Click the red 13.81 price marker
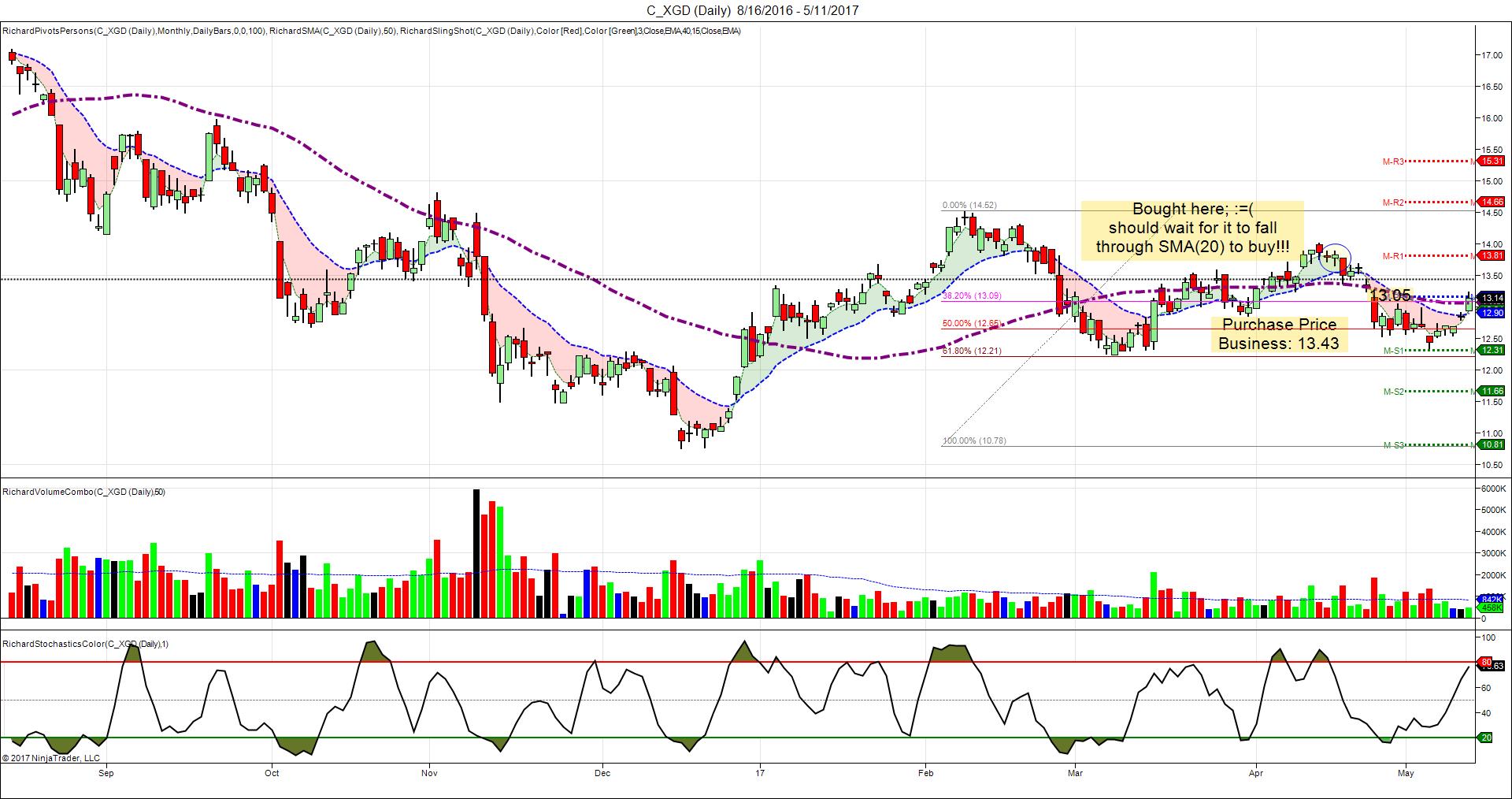This screenshot has width=1512, height=799. 1492,255
